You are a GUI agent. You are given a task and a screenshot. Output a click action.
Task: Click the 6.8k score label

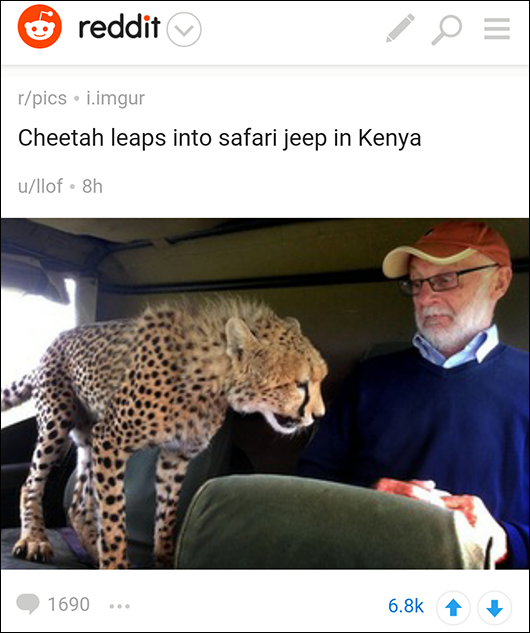click(406, 606)
